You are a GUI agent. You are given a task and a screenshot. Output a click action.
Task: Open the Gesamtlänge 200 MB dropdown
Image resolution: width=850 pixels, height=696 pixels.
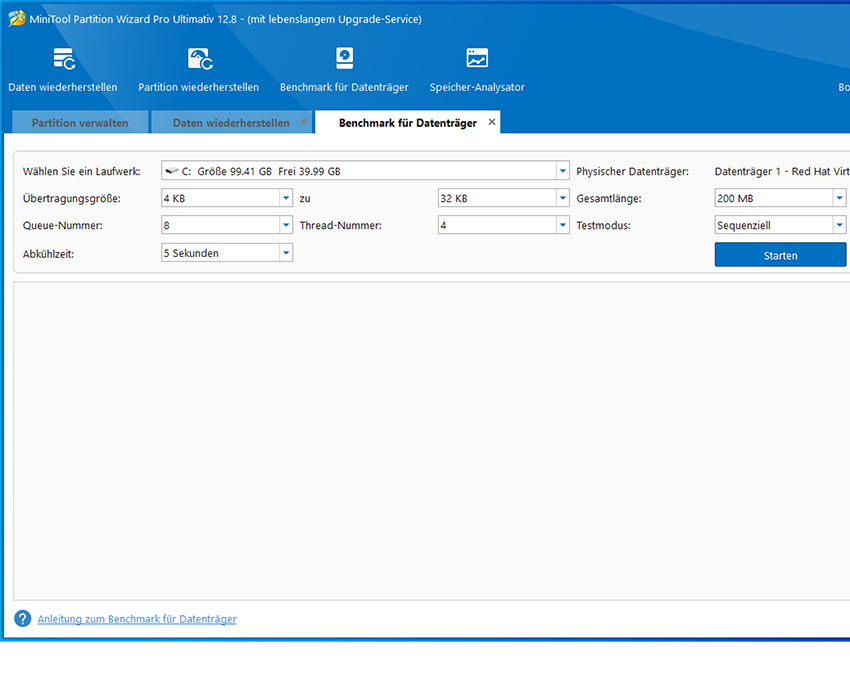pos(839,198)
